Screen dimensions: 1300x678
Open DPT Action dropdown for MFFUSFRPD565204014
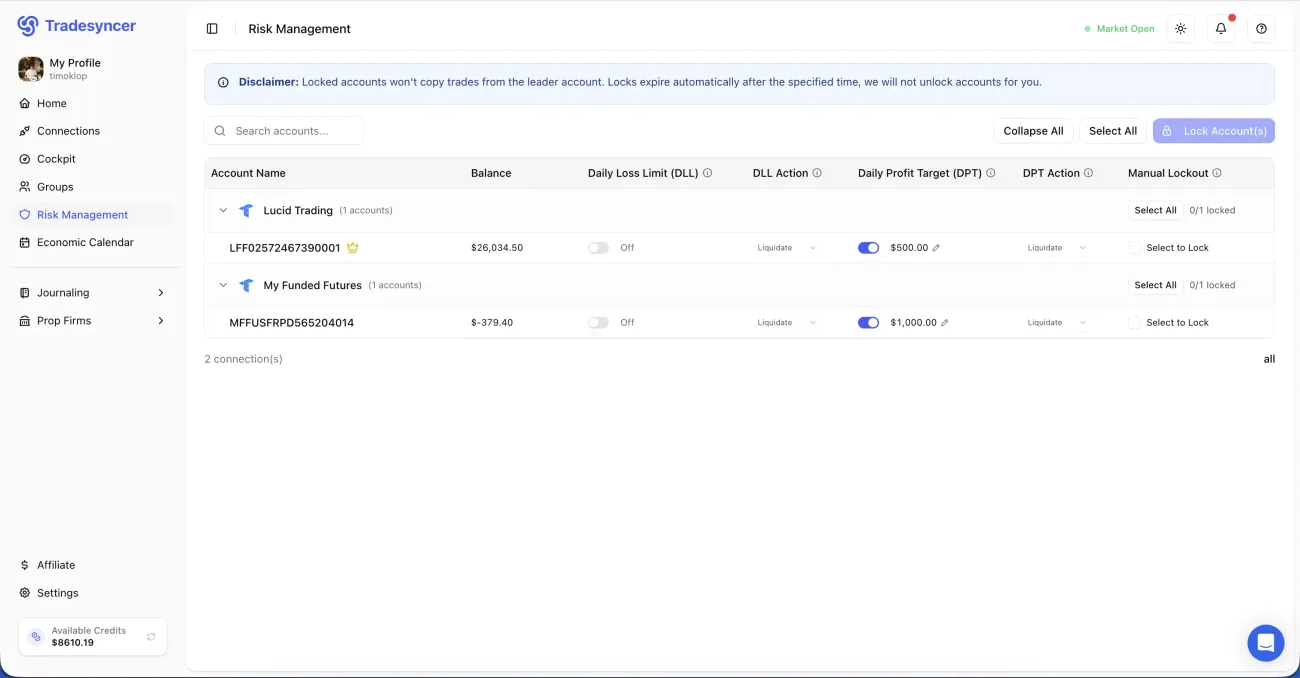tap(1057, 323)
